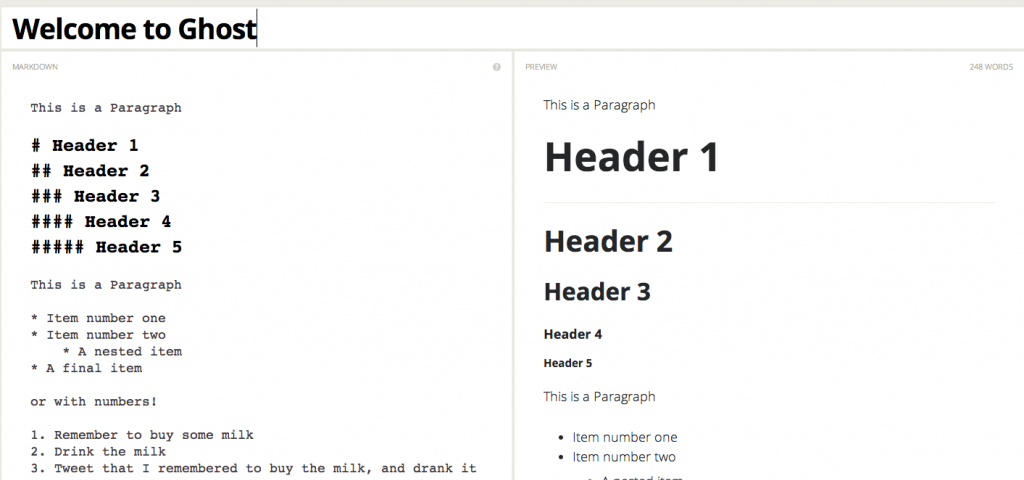Screen dimensions: 1024x480
Task: Click '1. Remember to buy some milk' line
Action: tap(142, 435)
